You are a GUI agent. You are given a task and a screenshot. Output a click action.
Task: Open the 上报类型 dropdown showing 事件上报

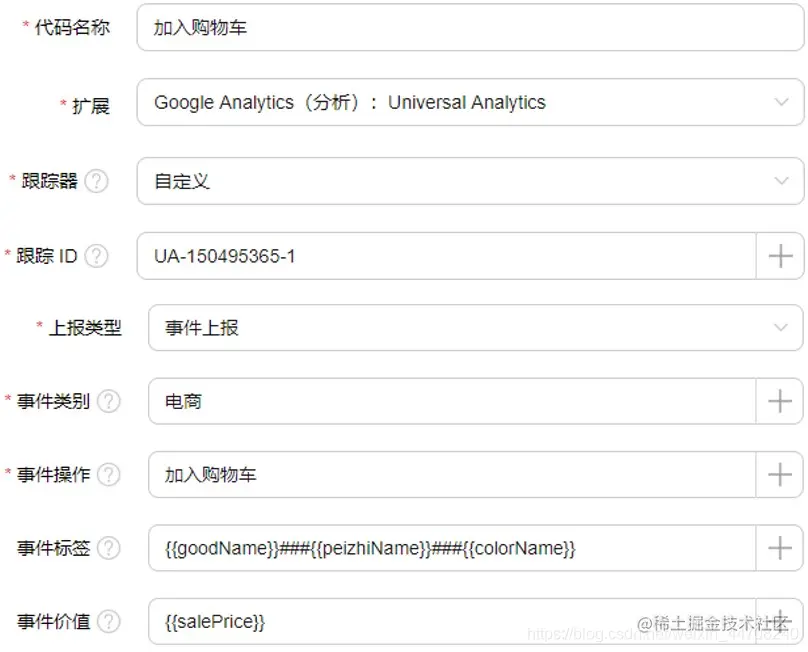(476, 328)
